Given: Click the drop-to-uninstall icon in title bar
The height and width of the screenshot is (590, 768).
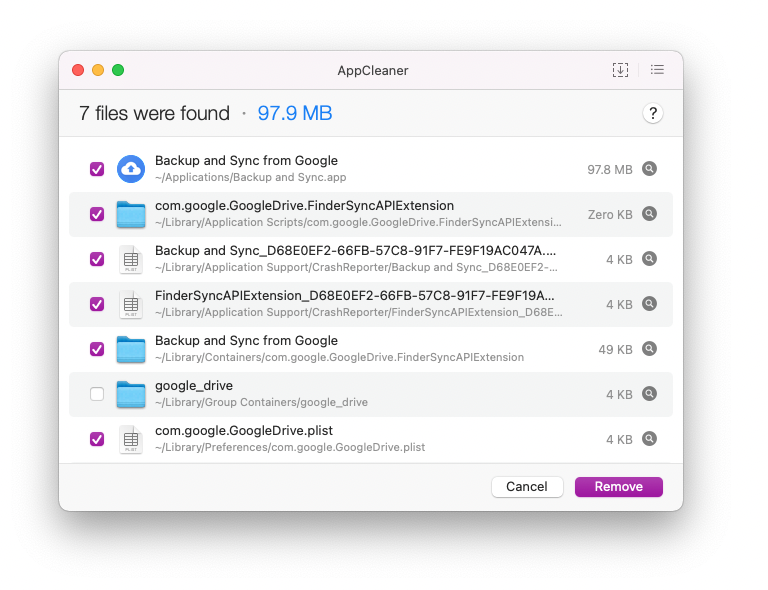Looking at the screenshot, I should click(x=620, y=70).
